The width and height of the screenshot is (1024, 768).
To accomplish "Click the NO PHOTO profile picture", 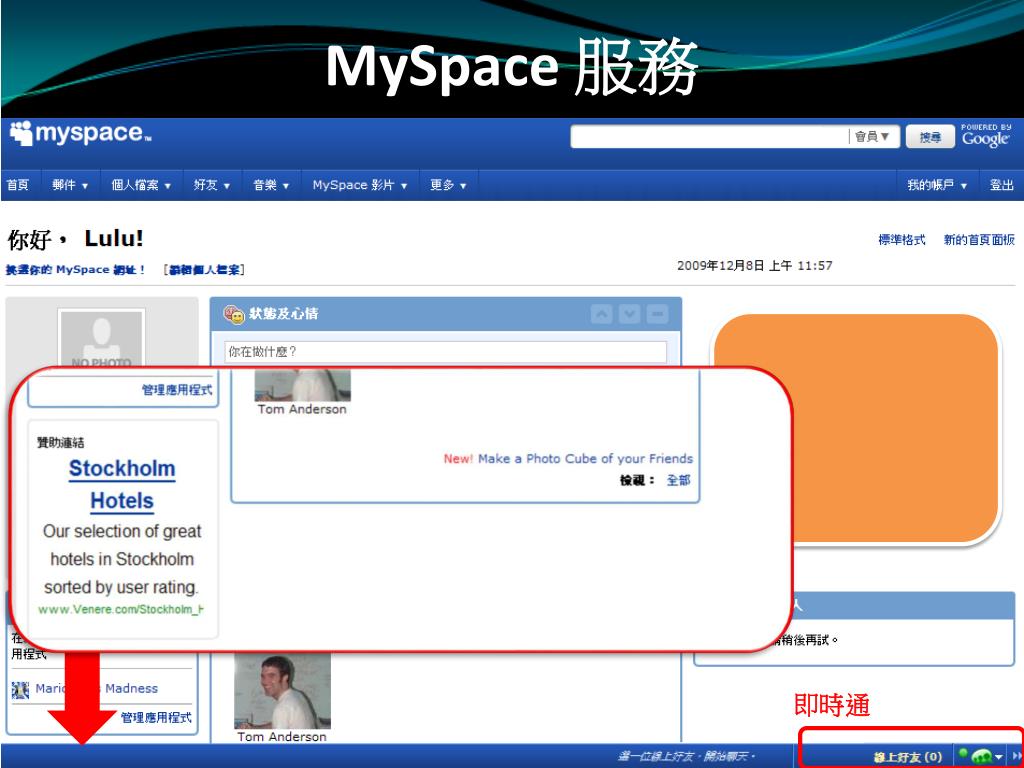I will (x=101, y=339).
